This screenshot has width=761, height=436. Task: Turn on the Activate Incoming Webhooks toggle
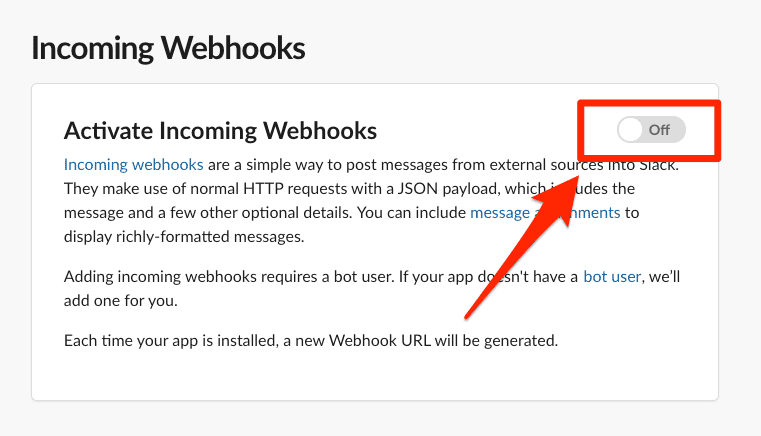(x=651, y=130)
